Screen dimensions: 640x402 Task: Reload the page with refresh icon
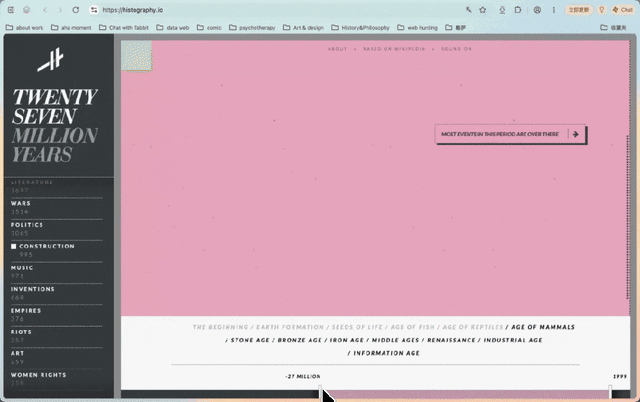(x=76, y=10)
